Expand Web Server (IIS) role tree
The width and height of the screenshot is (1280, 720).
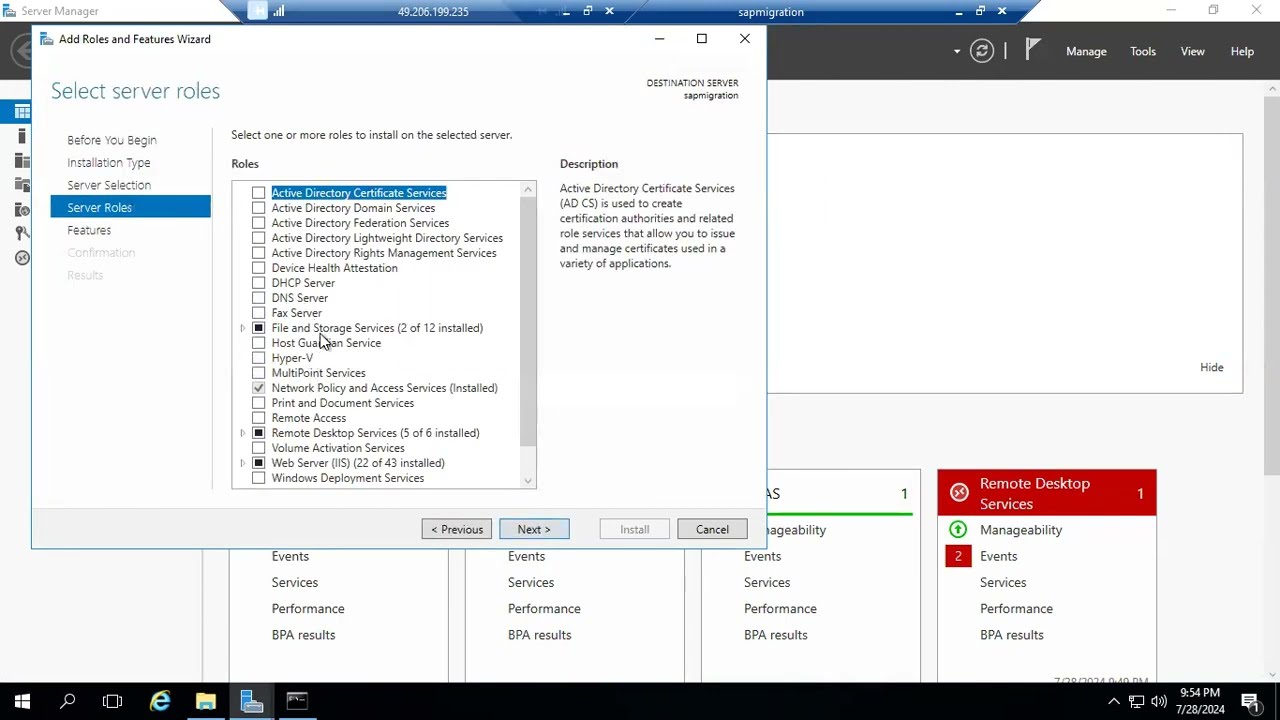(x=242, y=463)
